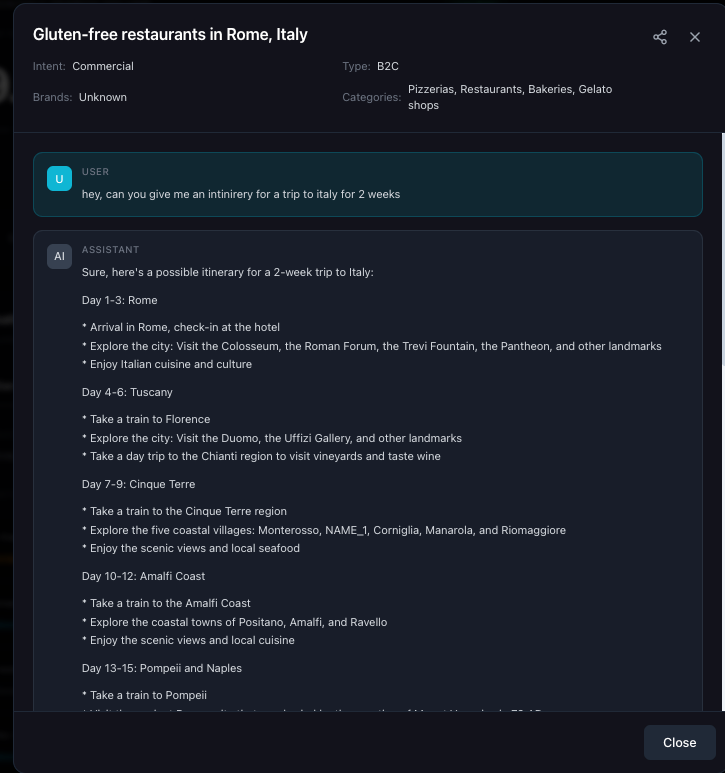Click the share icon in the header
The width and height of the screenshot is (725, 773).
pyautogui.click(x=660, y=37)
